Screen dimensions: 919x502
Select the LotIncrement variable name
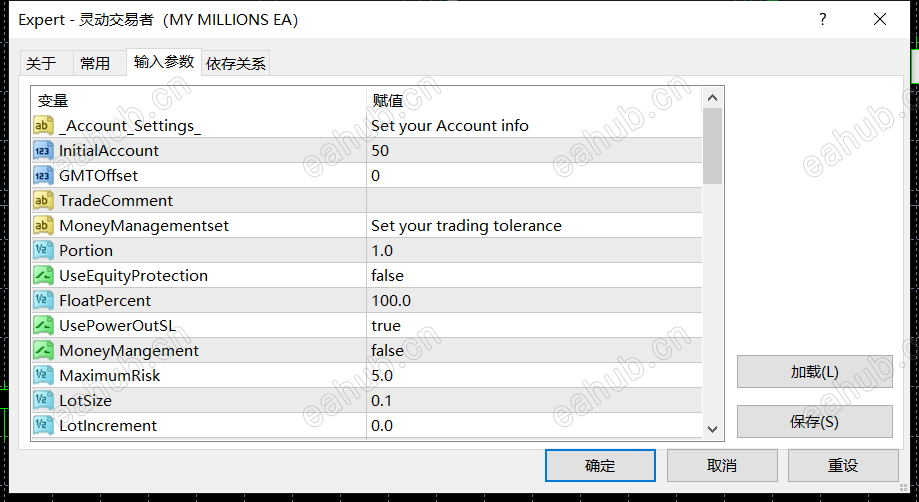tap(108, 426)
